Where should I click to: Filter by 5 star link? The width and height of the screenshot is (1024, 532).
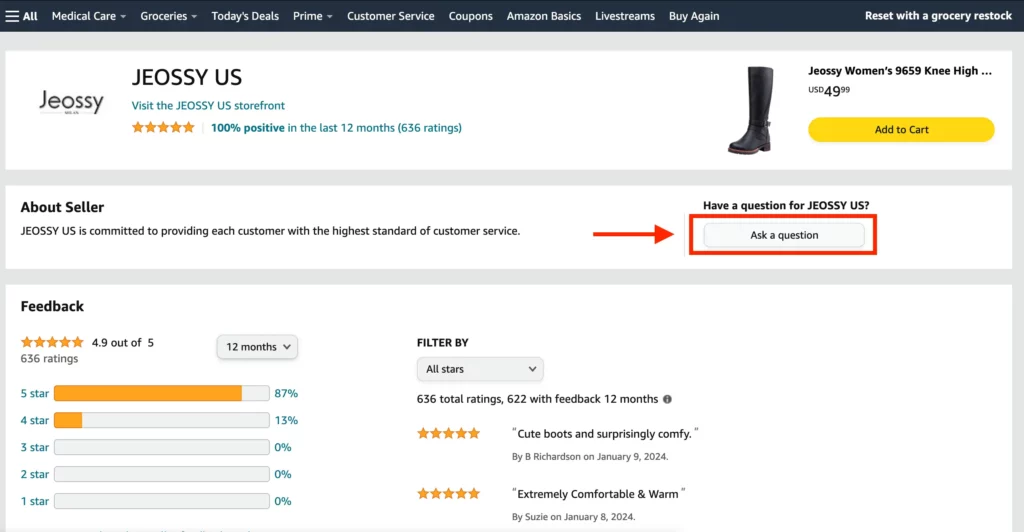point(35,393)
